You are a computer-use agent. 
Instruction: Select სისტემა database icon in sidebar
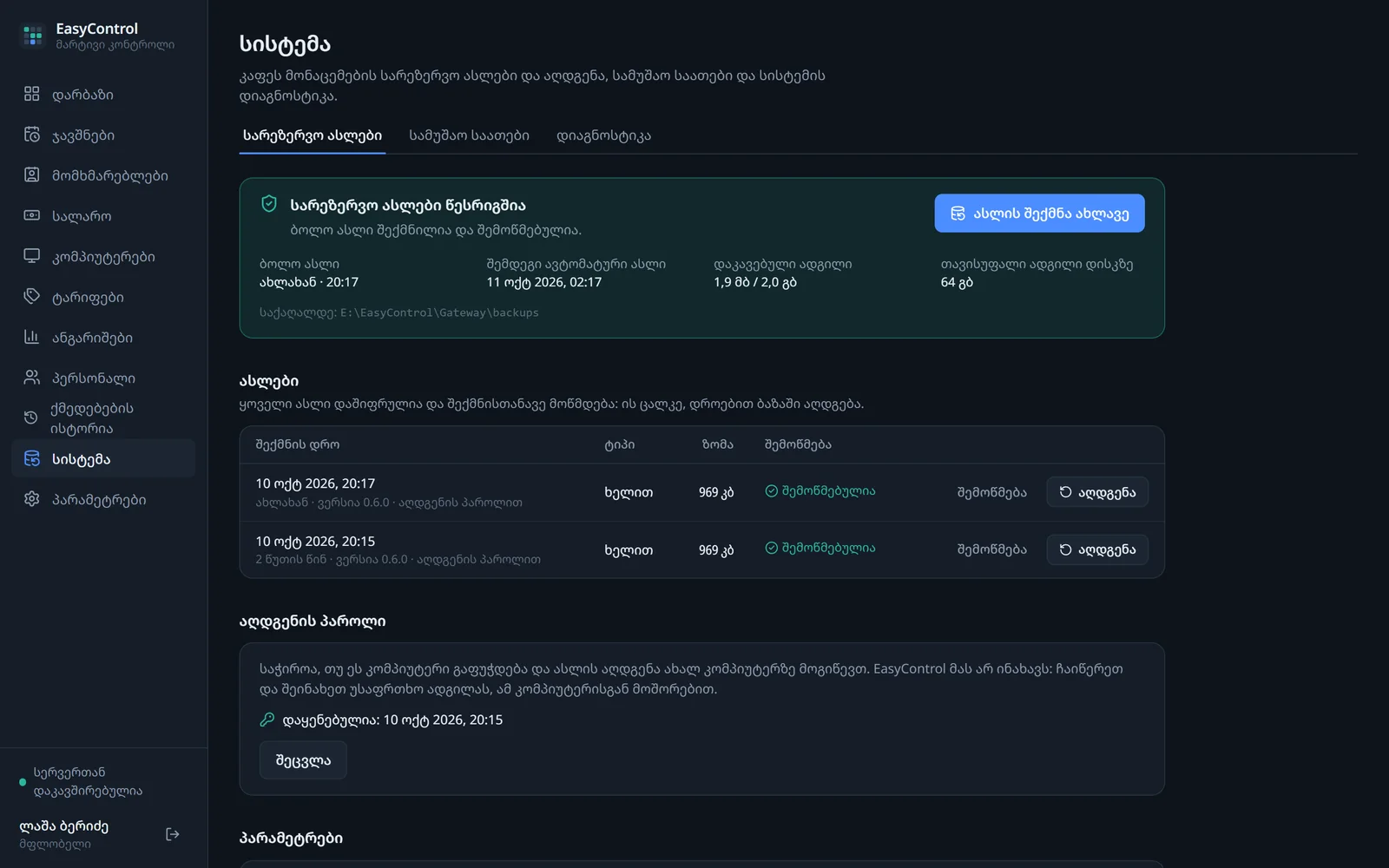click(x=32, y=458)
